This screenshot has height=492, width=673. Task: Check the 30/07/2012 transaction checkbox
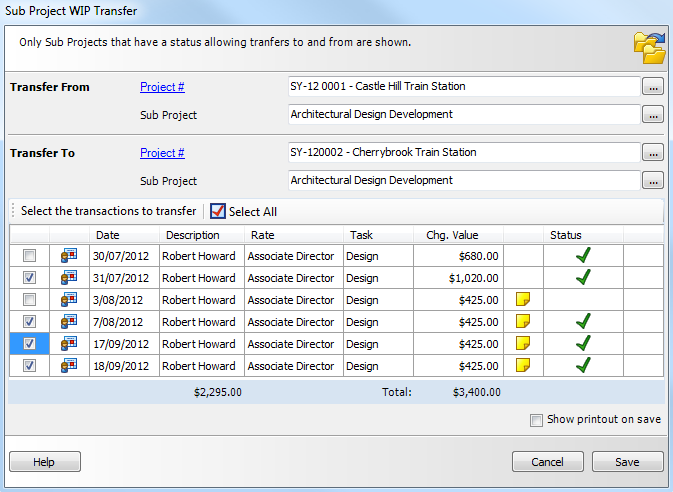pyautogui.click(x=30, y=256)
